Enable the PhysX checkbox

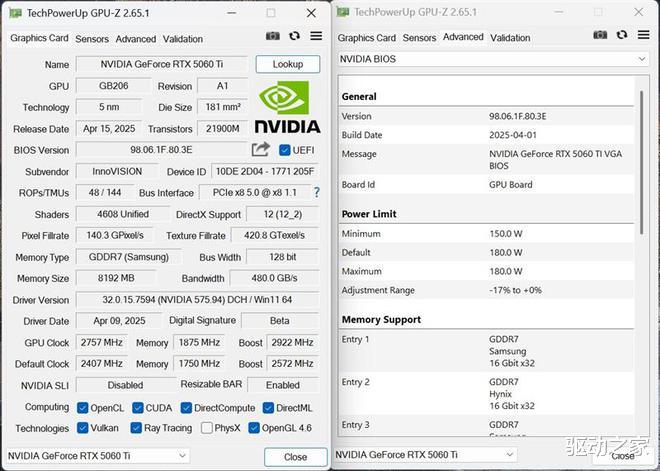[x=207, y=428]
